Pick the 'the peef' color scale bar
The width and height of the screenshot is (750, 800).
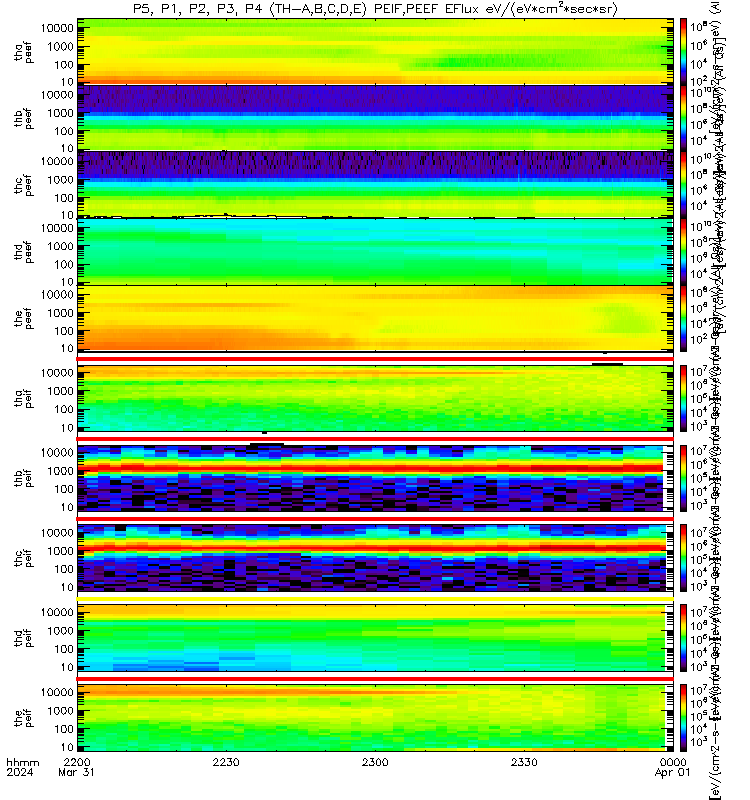click(x=683, y=318)
